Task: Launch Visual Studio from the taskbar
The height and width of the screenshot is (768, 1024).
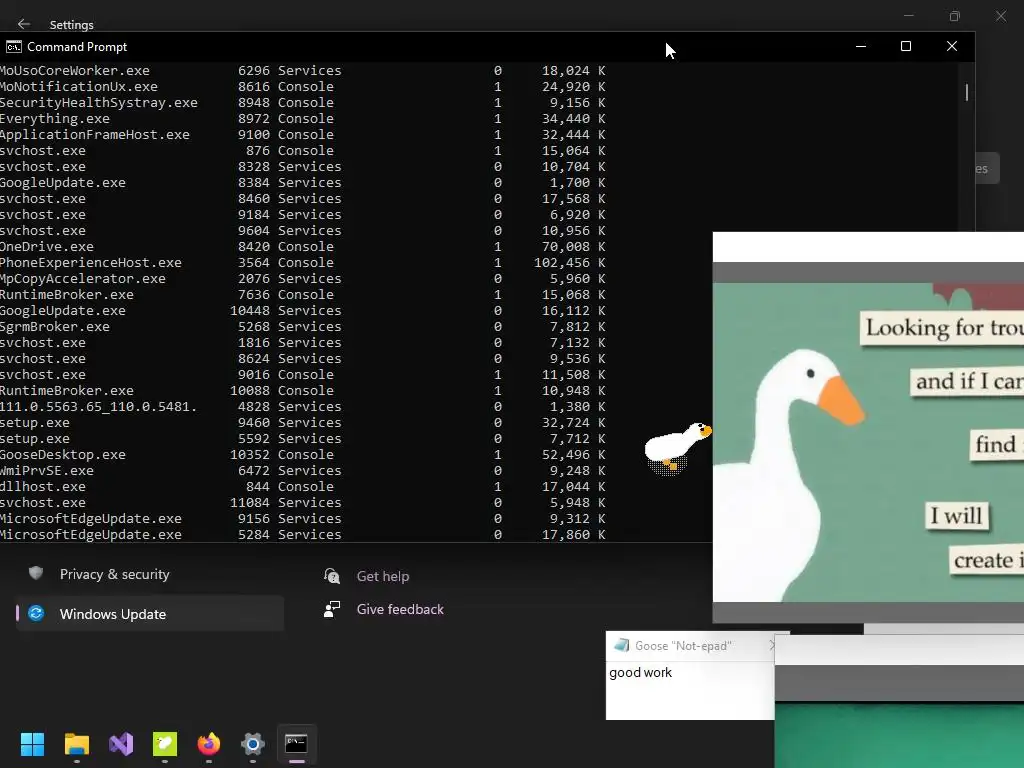Action: (121, 744)
